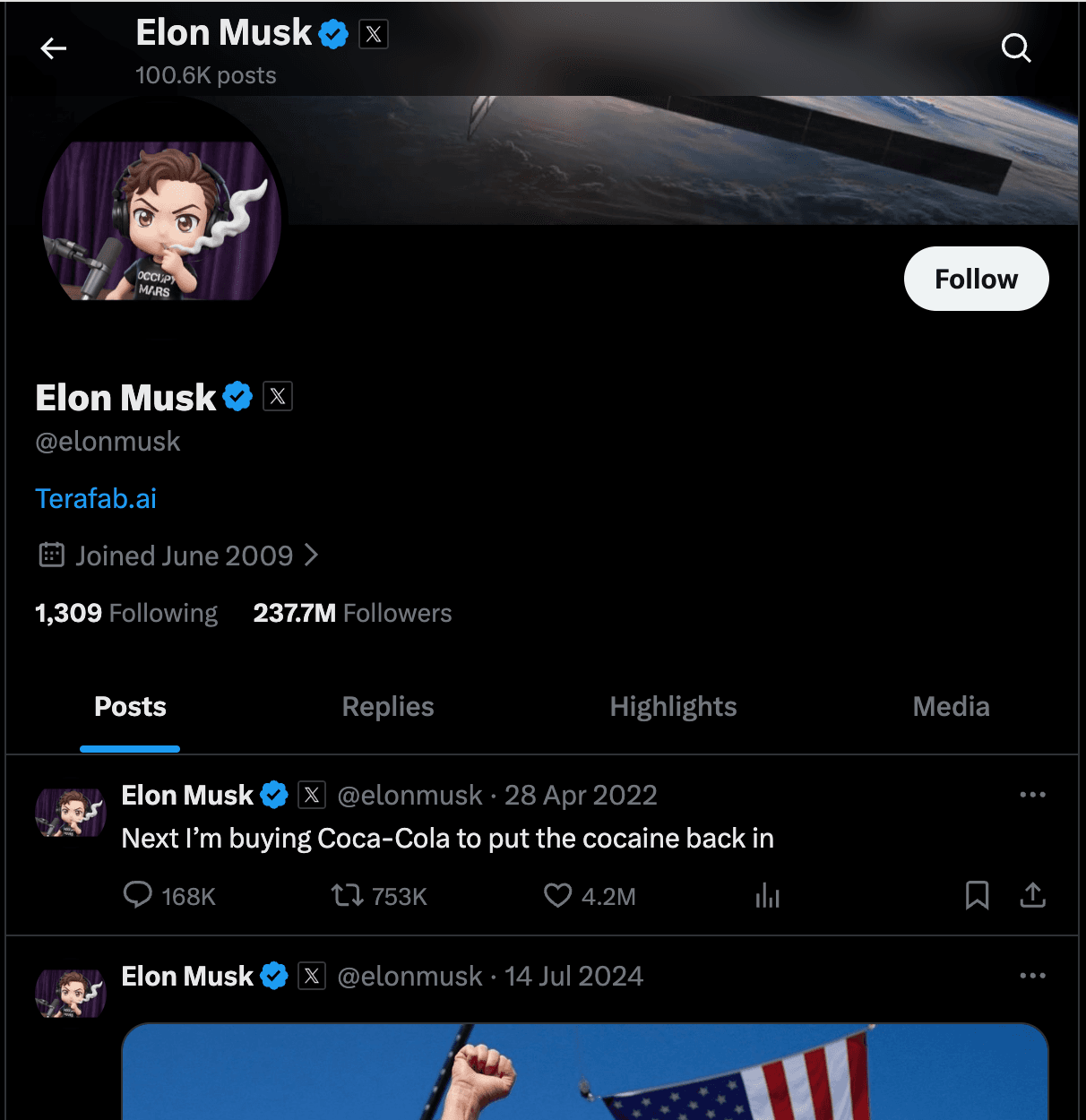
Task: Bookmark the Coca-Cola tweet
Action: coord(978,896)
